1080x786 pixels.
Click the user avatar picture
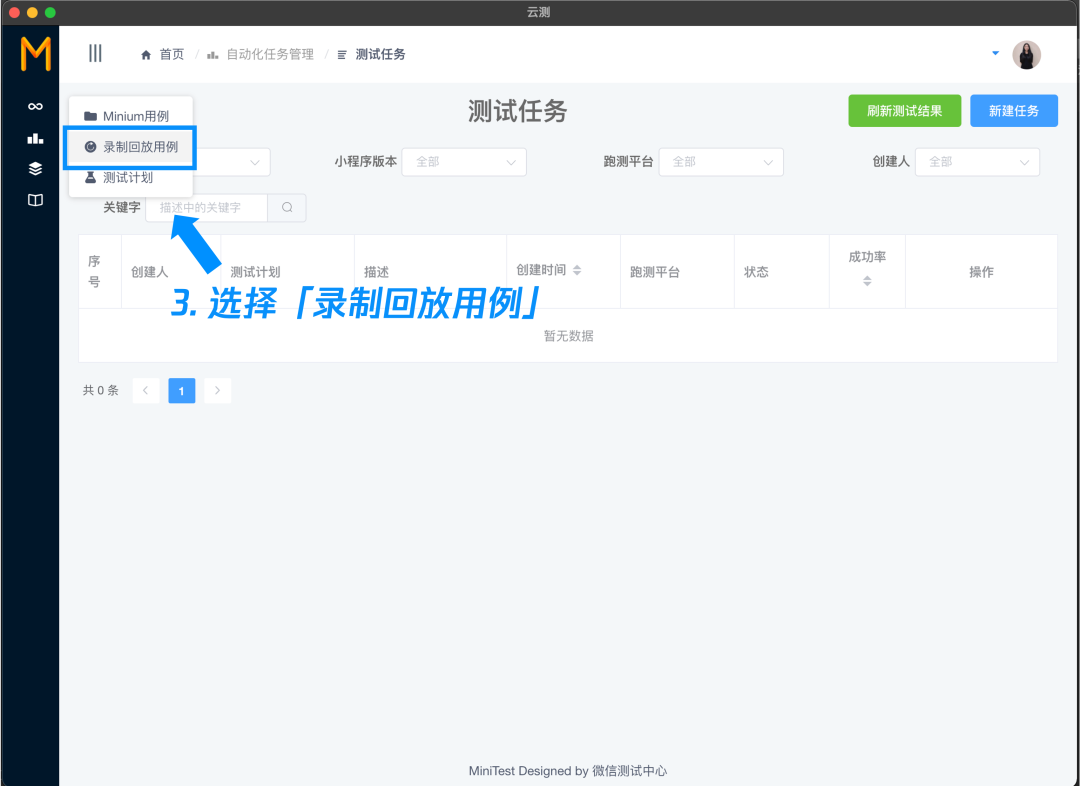[1026, 54]
